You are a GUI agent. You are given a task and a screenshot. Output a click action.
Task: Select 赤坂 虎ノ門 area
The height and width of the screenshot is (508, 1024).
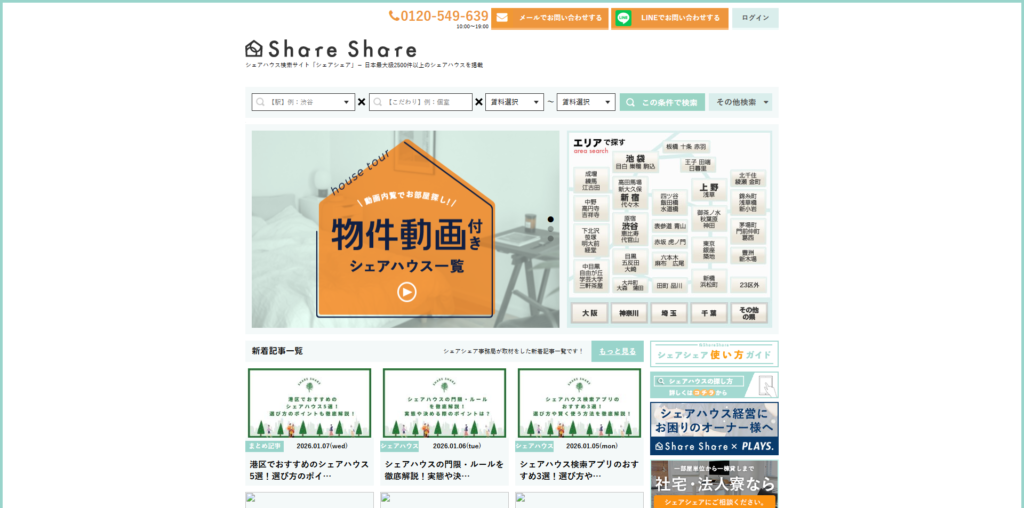[669, 242]
